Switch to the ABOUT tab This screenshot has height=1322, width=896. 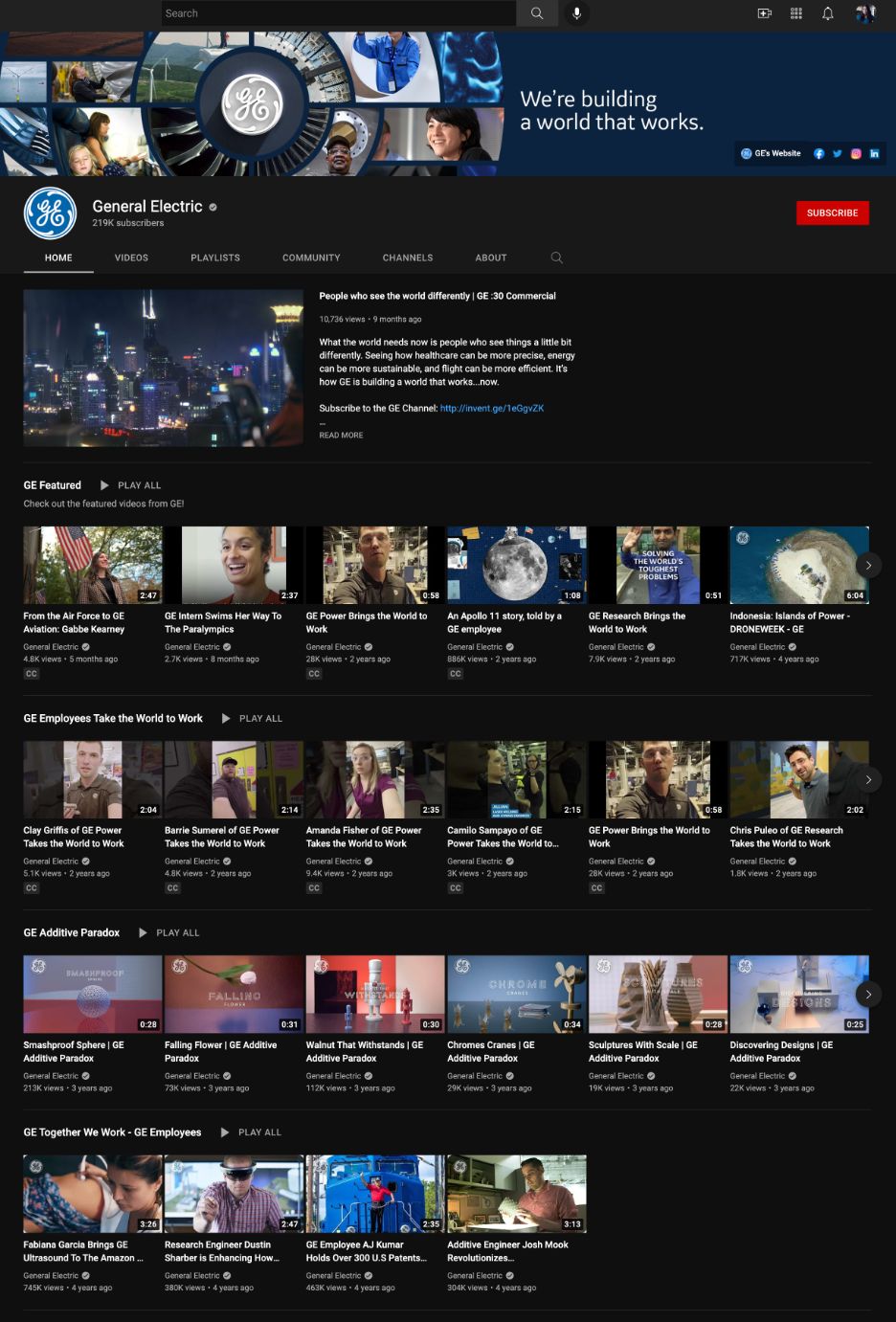point(491,258)
